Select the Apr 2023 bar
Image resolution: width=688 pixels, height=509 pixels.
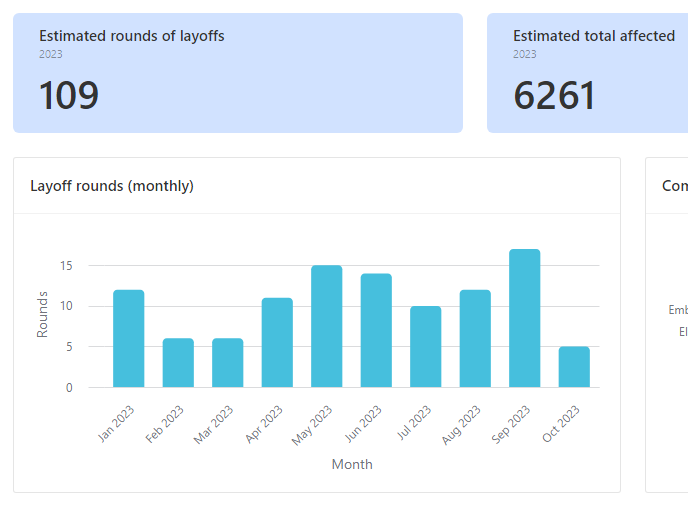point(277,343)
